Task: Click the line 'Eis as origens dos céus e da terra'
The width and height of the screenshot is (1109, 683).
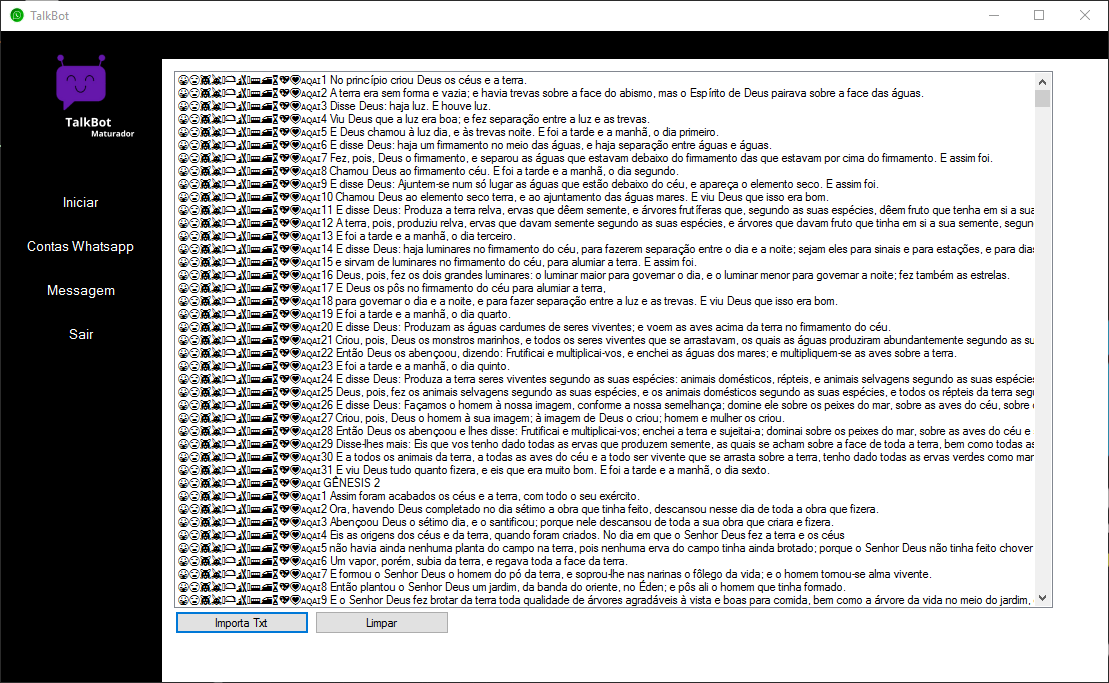Action: 511,535
